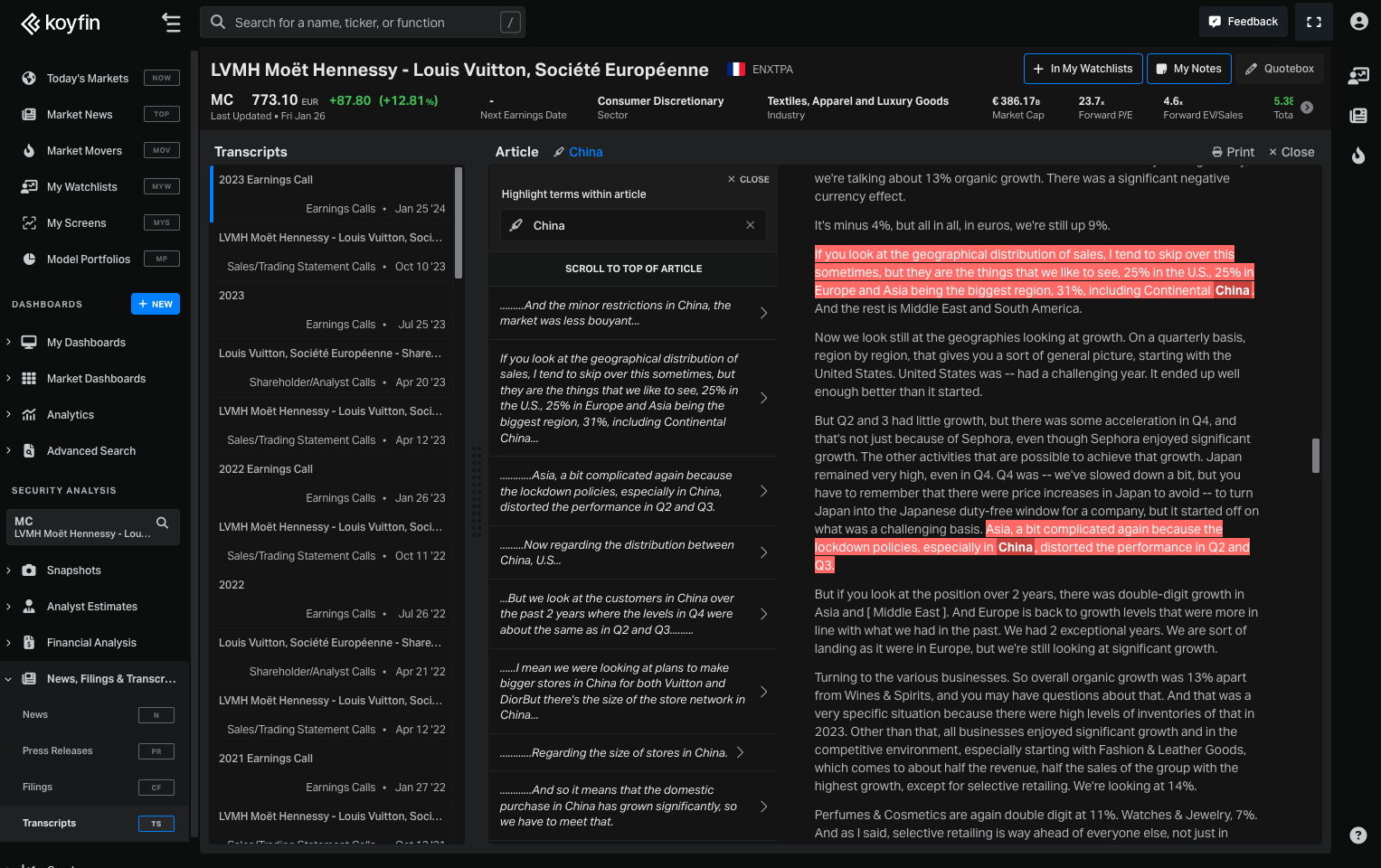Viewport: 1381px width, 868px height.
Task: Click the New dashboard button
Action: [156, 304]
